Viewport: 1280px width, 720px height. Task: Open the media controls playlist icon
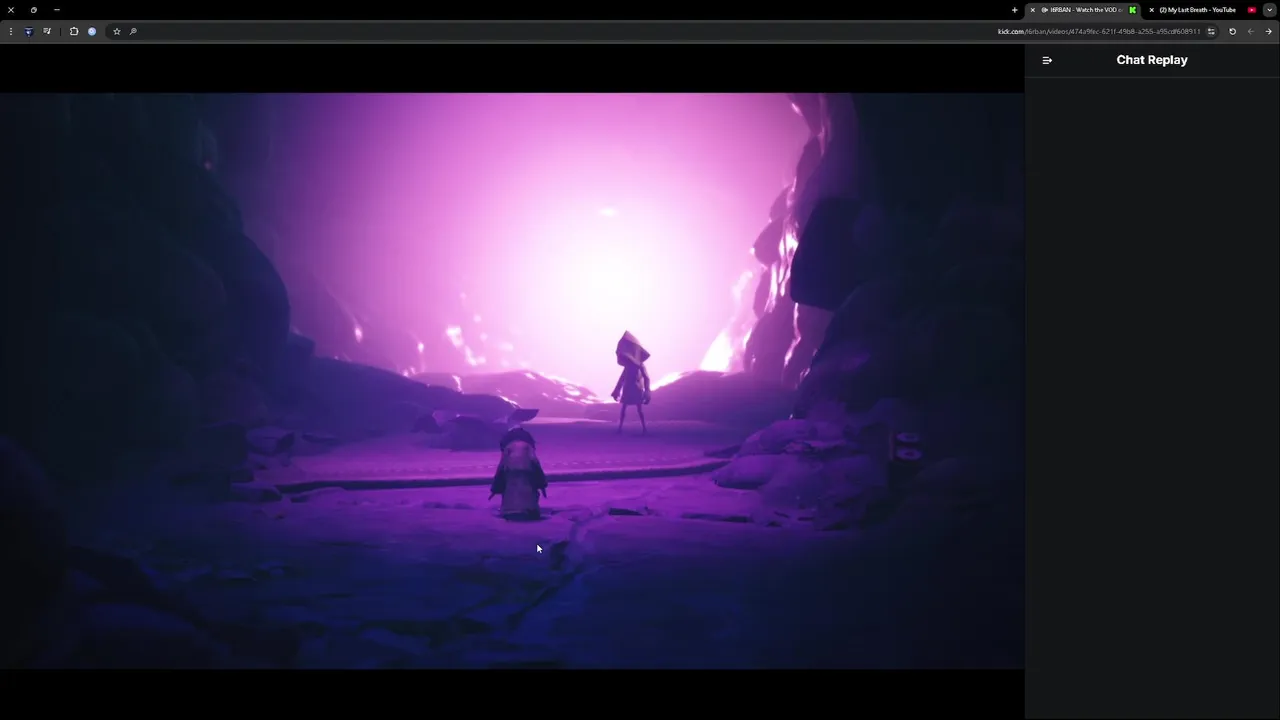(x=47, y=31)
